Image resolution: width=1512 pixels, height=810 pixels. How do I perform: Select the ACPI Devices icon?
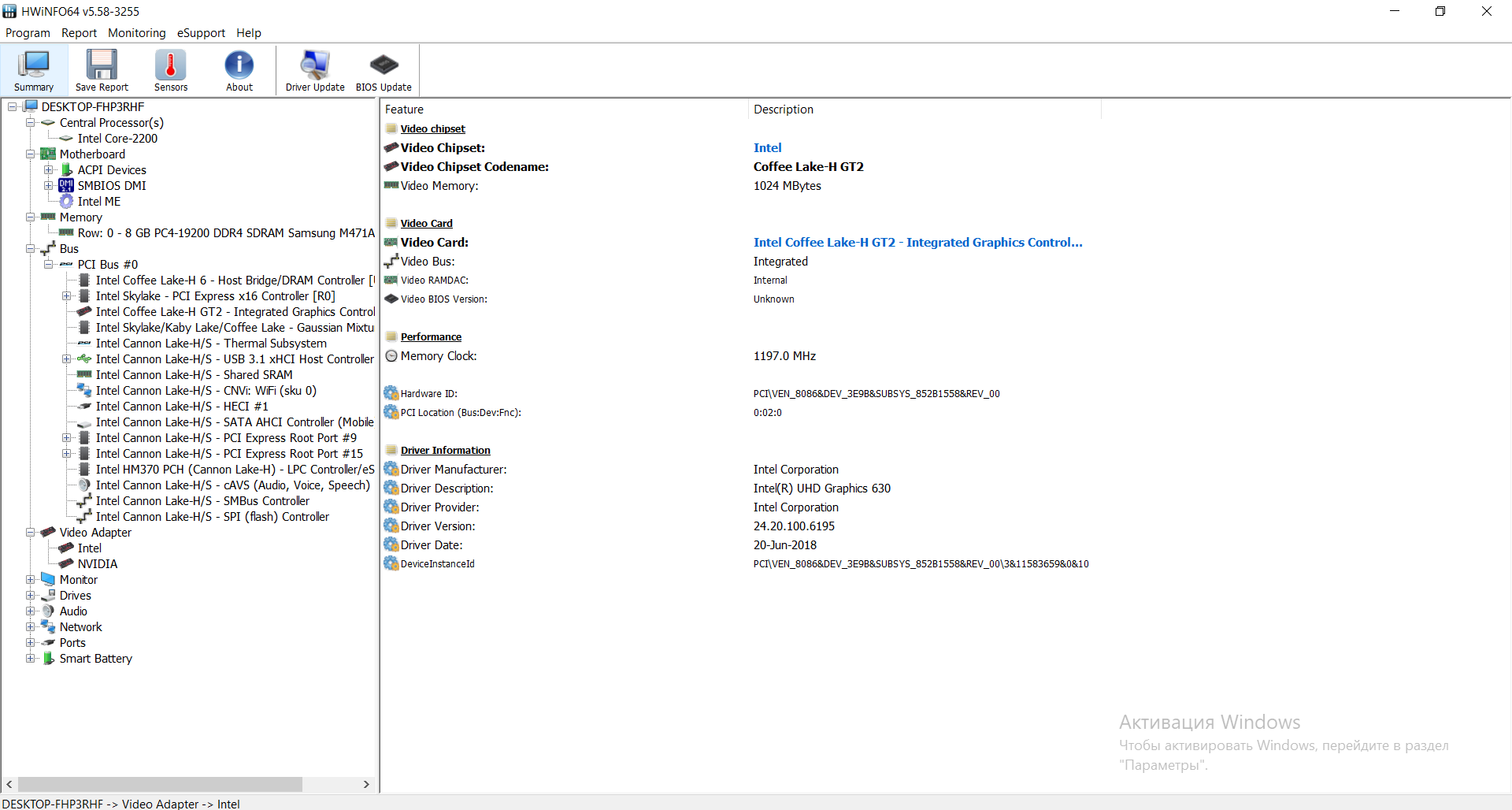(66, 169)
